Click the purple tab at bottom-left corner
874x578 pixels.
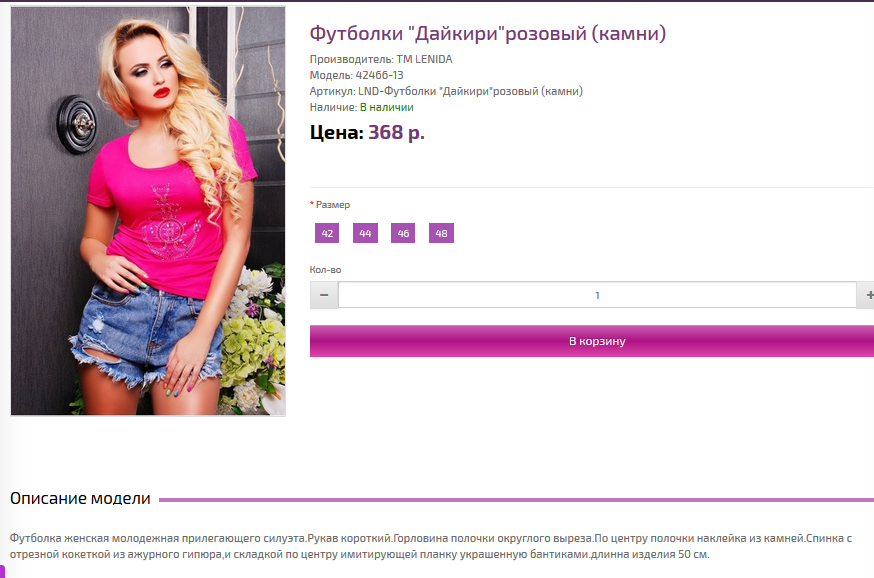pyautogui.click(x=2, y=571)
